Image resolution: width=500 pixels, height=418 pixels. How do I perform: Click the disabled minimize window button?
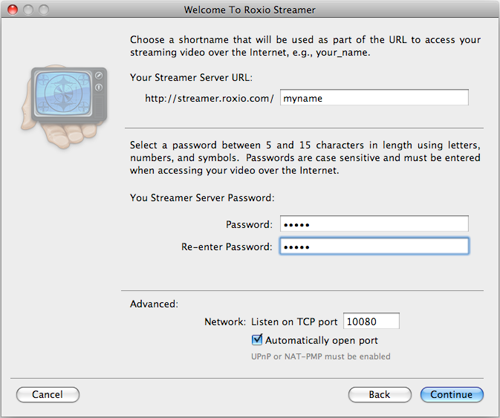click(28, 10)
